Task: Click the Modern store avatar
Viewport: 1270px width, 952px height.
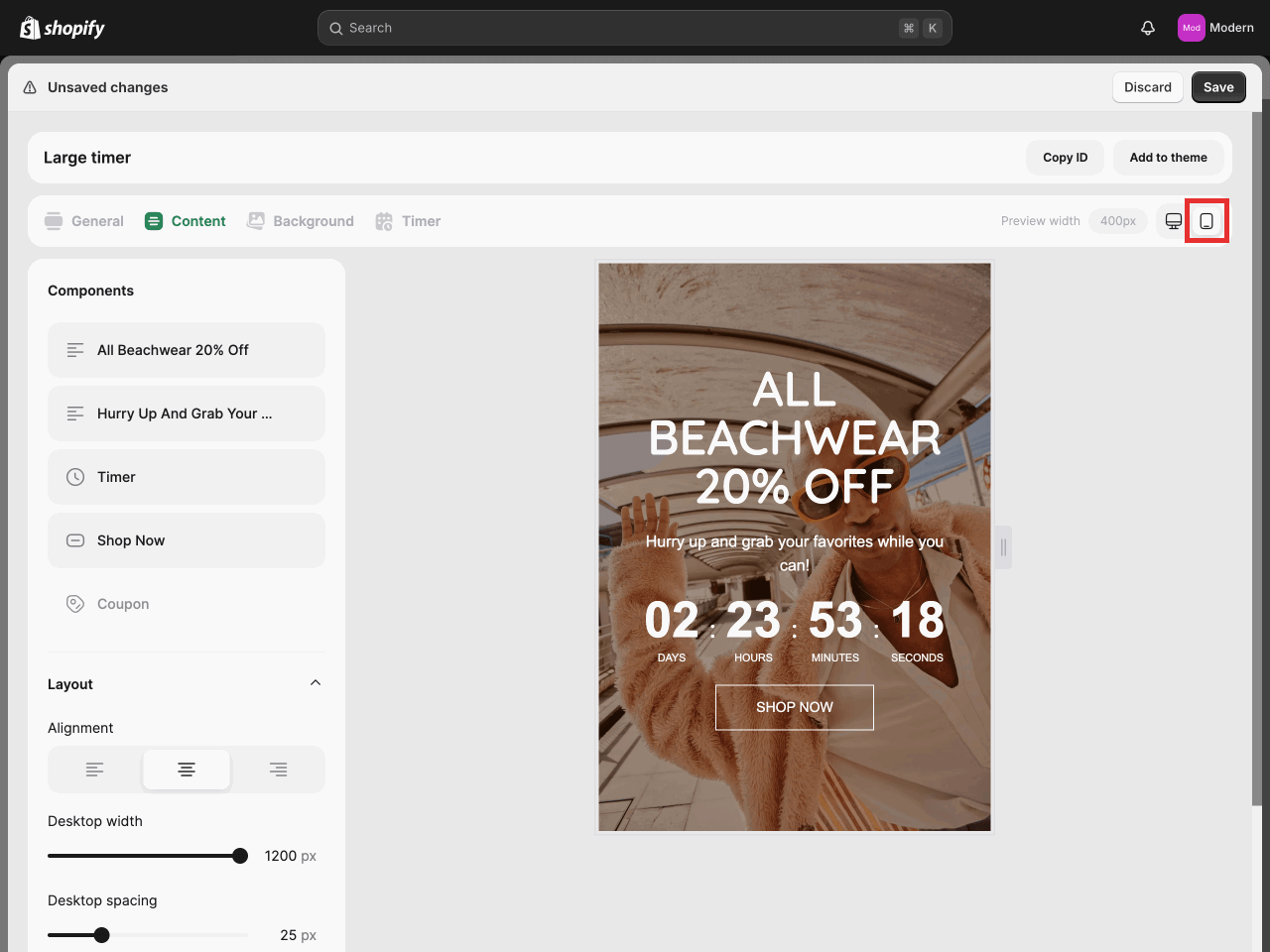Action: coord(1191,28)
